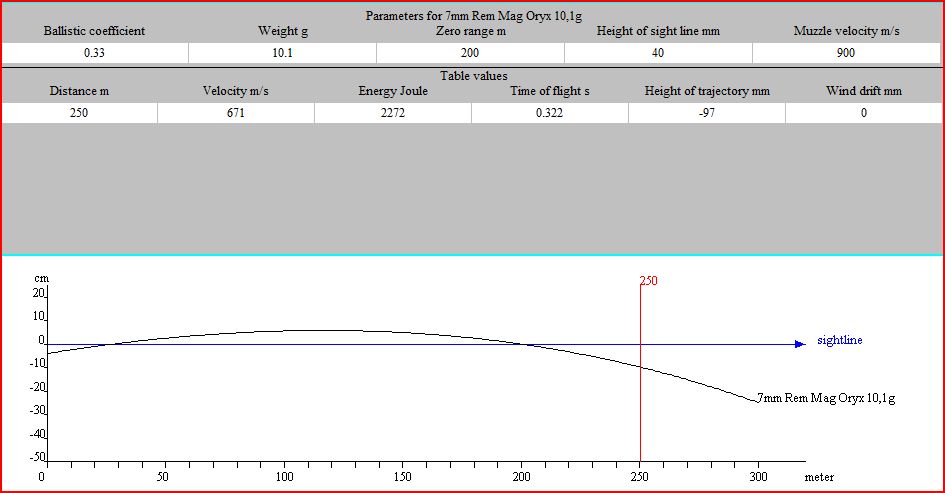The height and width of the screenshot is (493, 945).
Task: Select the Height of trajectory value -97
Action: point(707,113)
